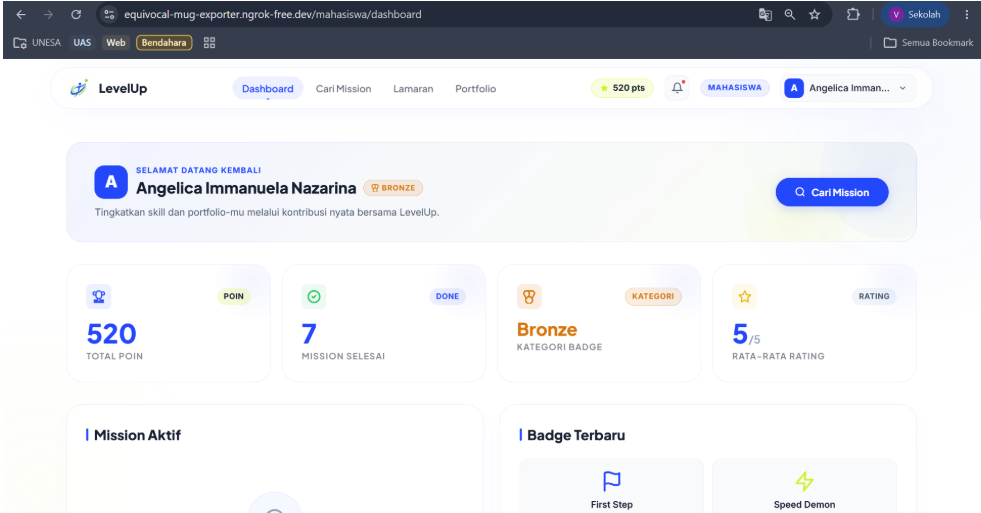Click the Bronze category text

tap(547, 330)
